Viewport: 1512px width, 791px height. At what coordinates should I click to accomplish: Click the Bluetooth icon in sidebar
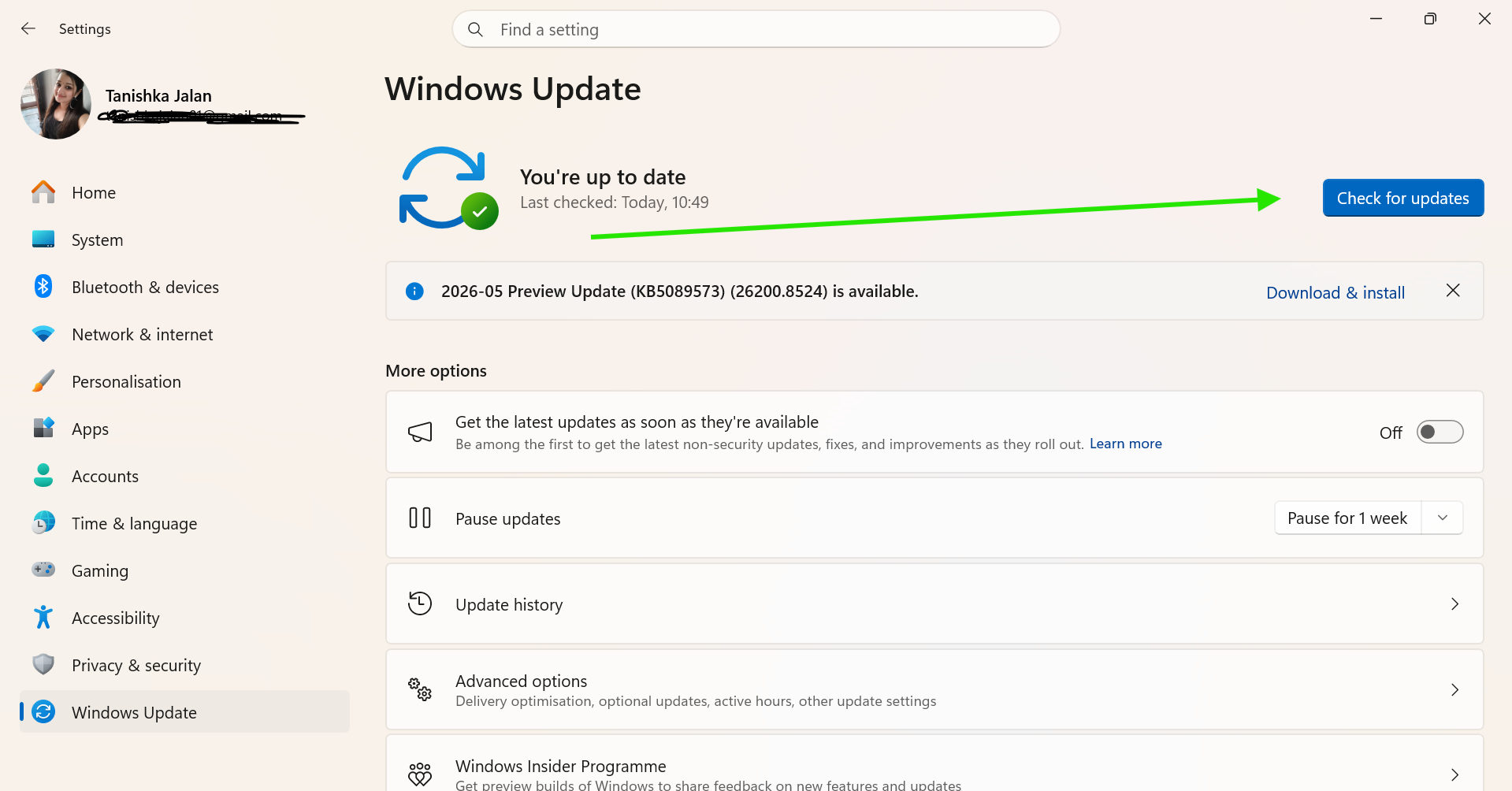[x=43, y=286]
